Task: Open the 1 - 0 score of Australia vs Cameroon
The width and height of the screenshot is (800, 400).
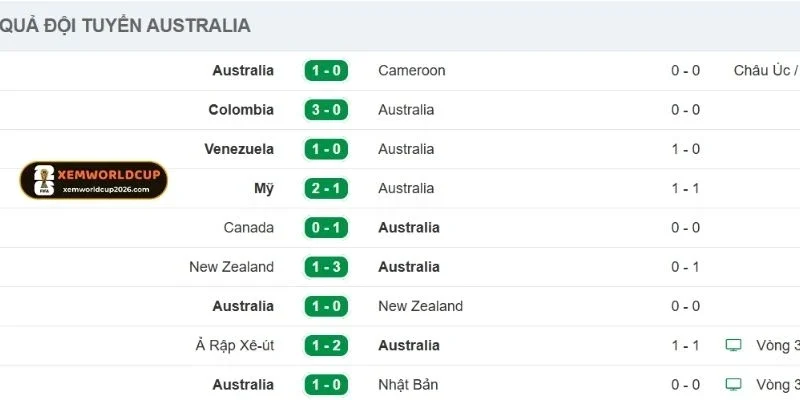Action: coord(326,71)
